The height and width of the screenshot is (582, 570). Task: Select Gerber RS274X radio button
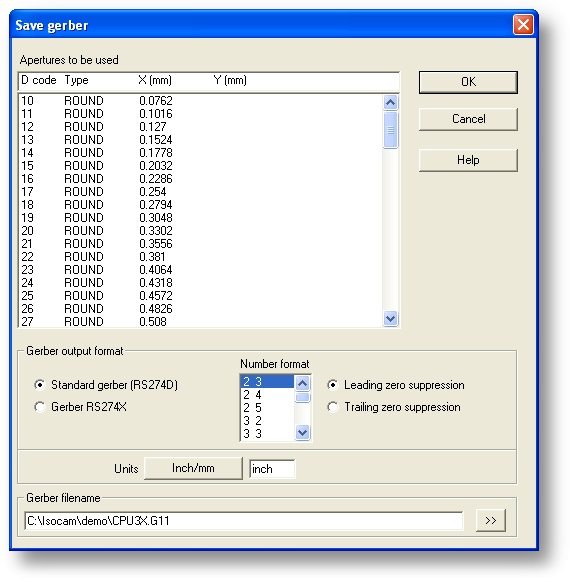pyautogui.click(x=40, y=407)
